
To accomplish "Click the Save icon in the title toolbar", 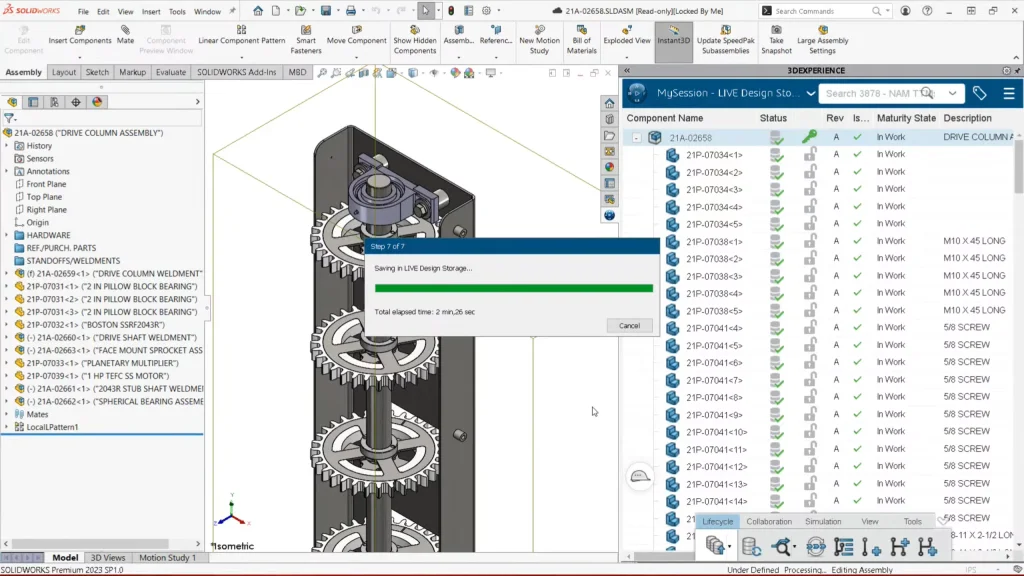I will pyautogui.click(x=326, y=11).
